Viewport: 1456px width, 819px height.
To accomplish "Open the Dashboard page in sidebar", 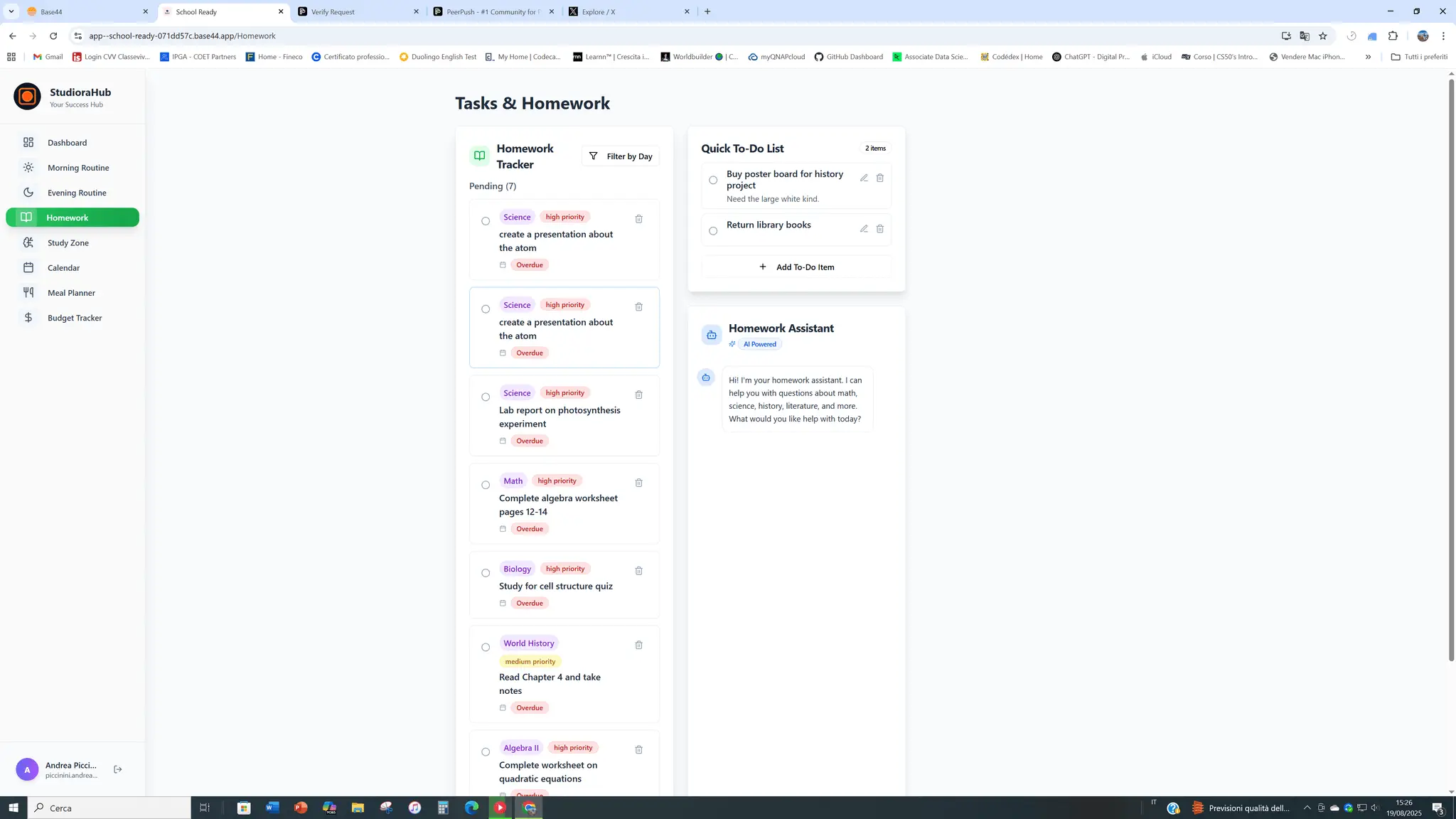I will (x=73, y=143).
